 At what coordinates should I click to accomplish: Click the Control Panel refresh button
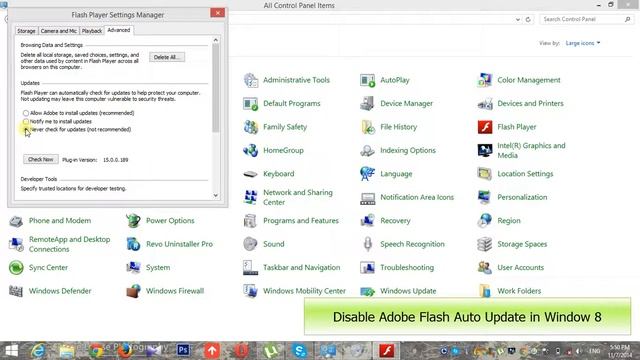[528, 19]
